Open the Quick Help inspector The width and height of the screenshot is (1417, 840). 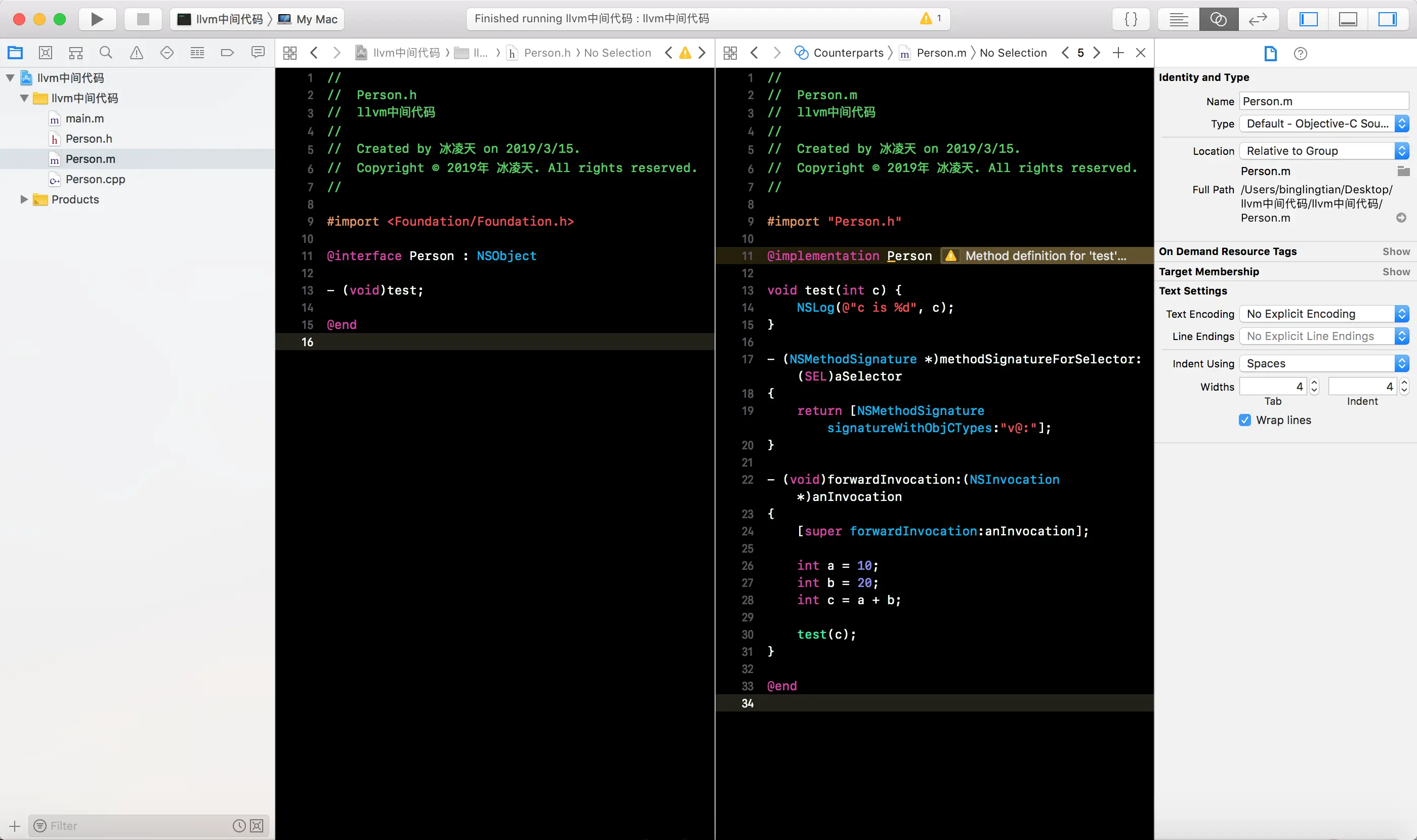1301,54
